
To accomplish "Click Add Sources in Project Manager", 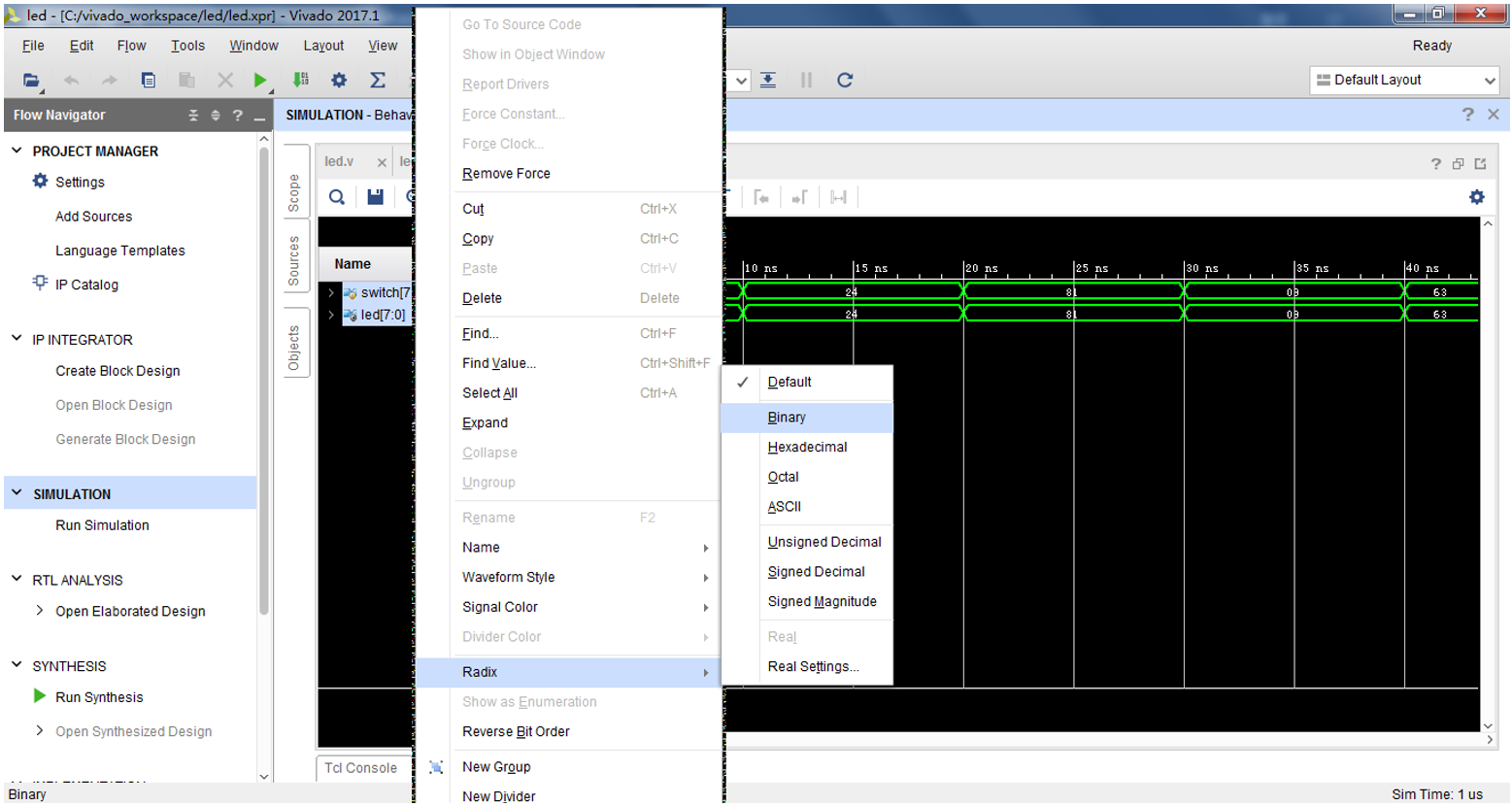I will tap(93, 217).
